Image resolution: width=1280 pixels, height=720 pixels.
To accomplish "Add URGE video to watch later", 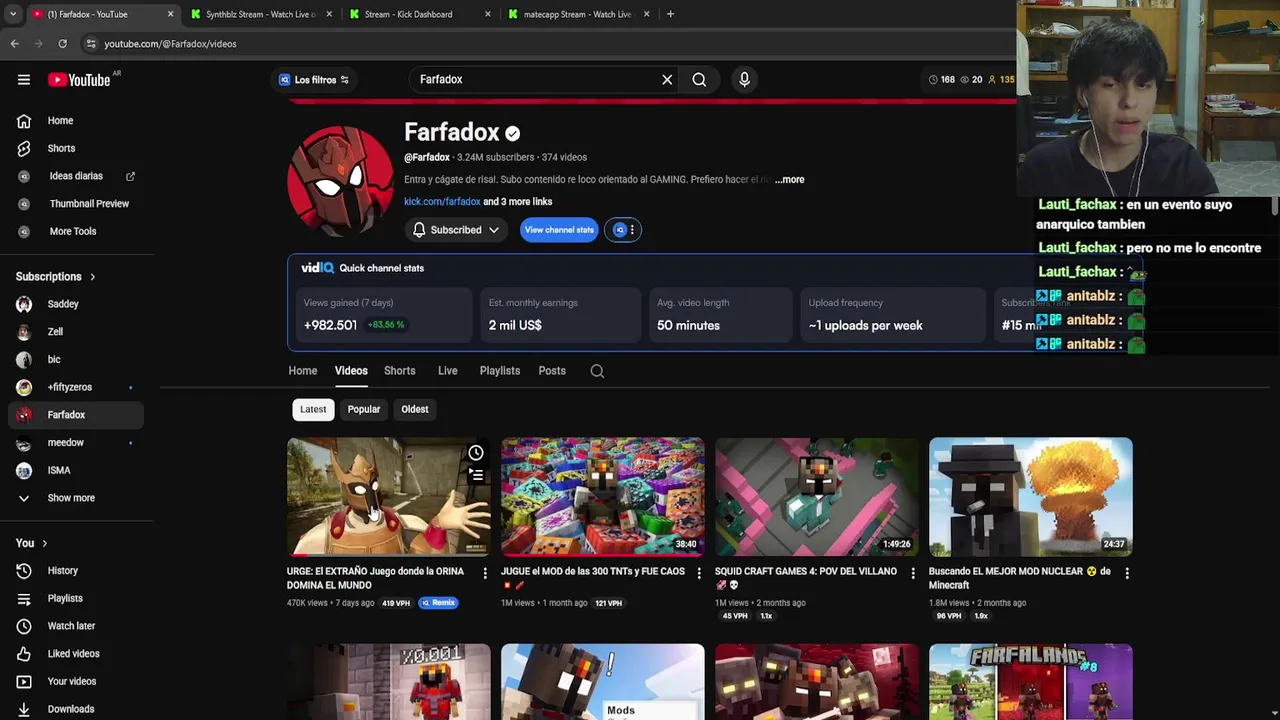I will click(476, 453).
